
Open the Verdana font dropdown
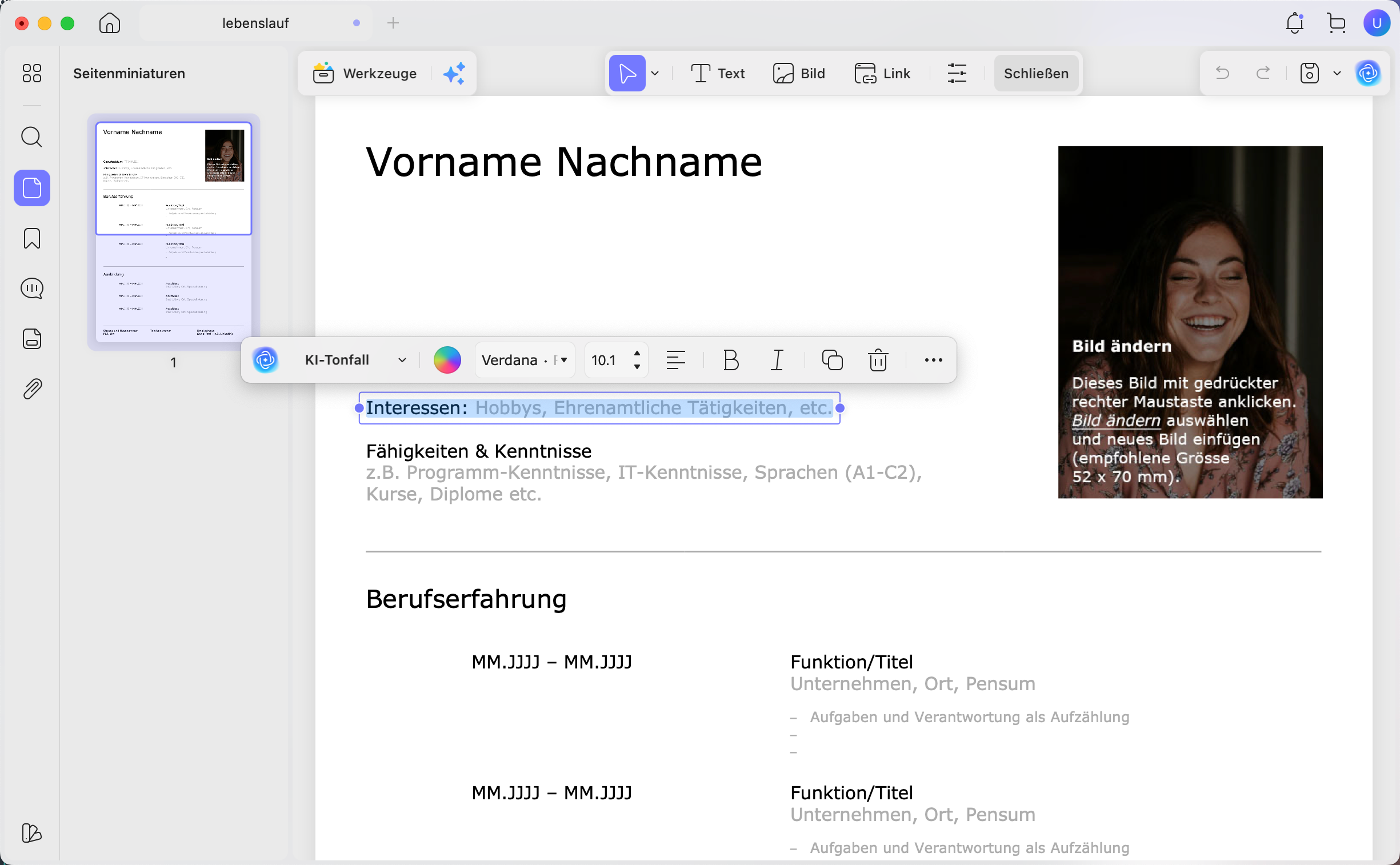pyautogui.click(x=525, y=360)
